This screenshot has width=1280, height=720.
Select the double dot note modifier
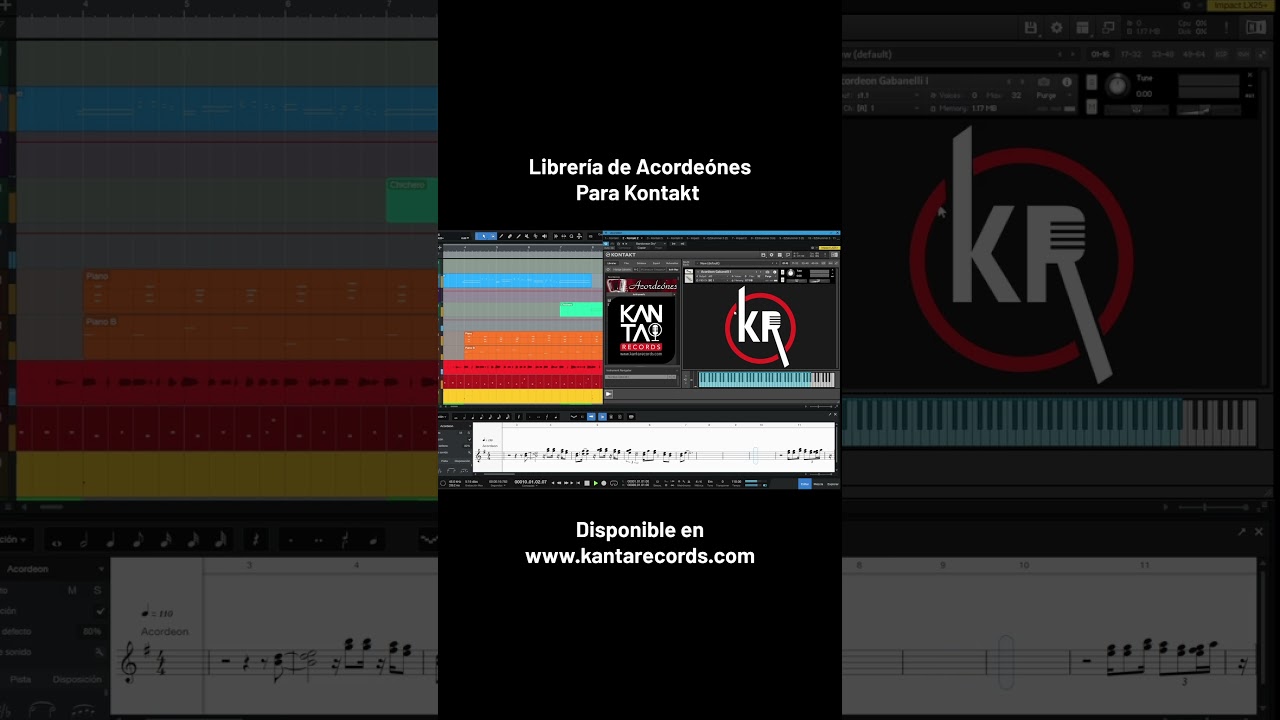click(x=318, y=540)
